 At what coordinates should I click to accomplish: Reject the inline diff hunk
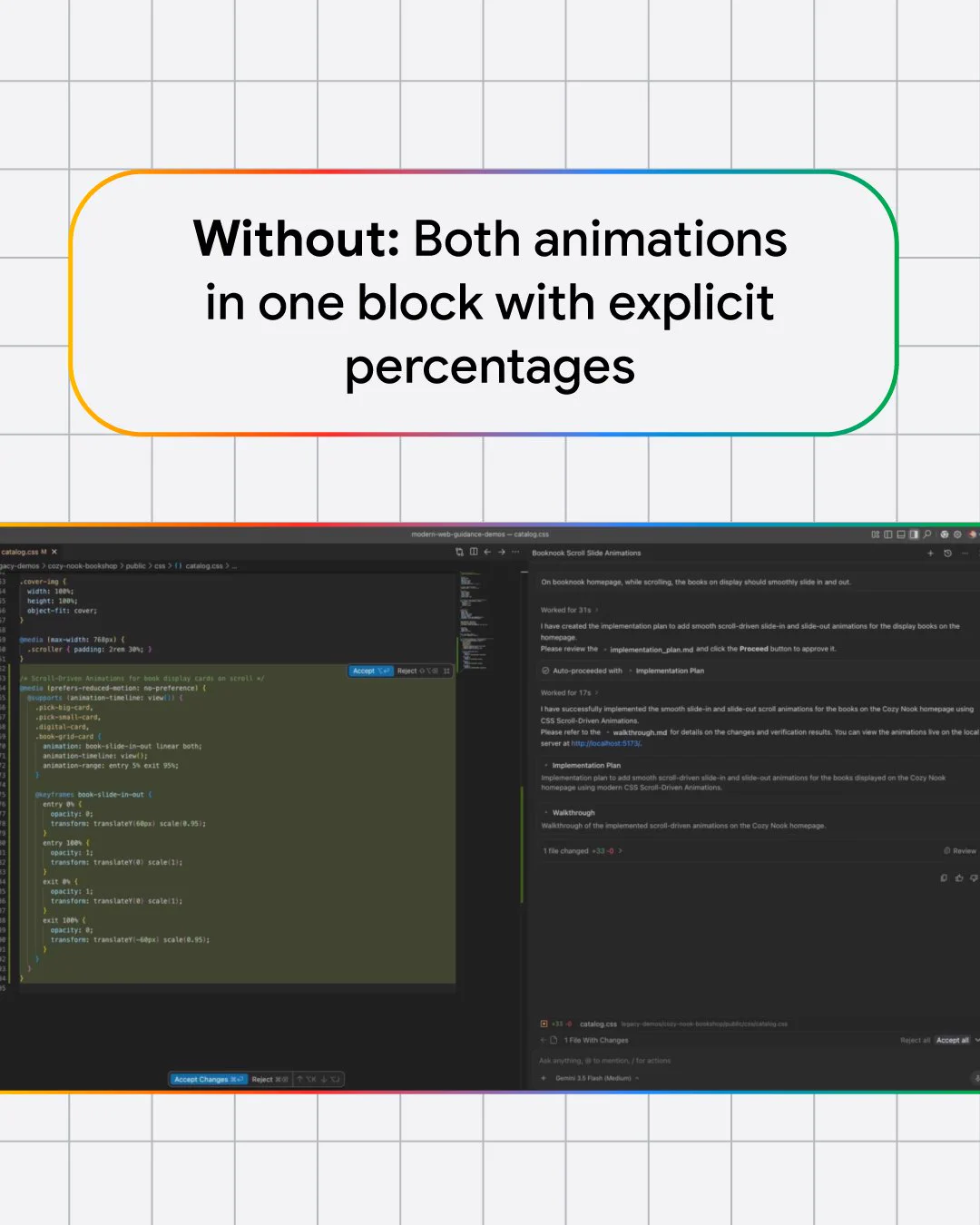tap(417, 671)
